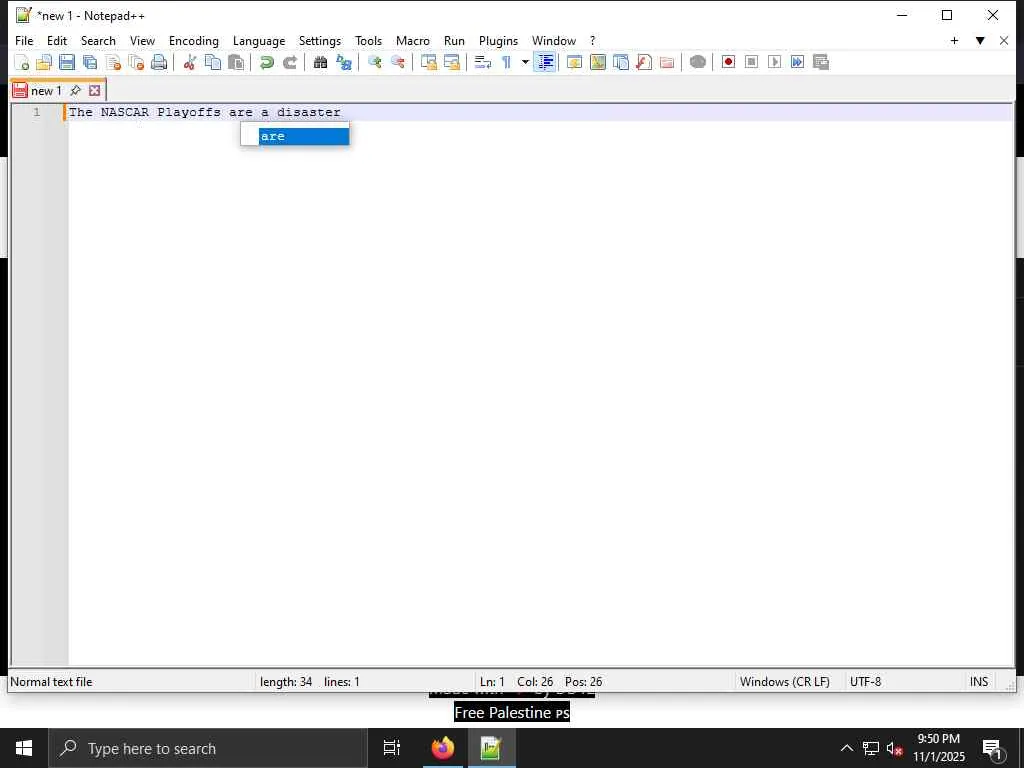The width and height of the screenshot is (1024, 768).
Task: Close the "new 1" tab with red X
Action: (95, 90)
